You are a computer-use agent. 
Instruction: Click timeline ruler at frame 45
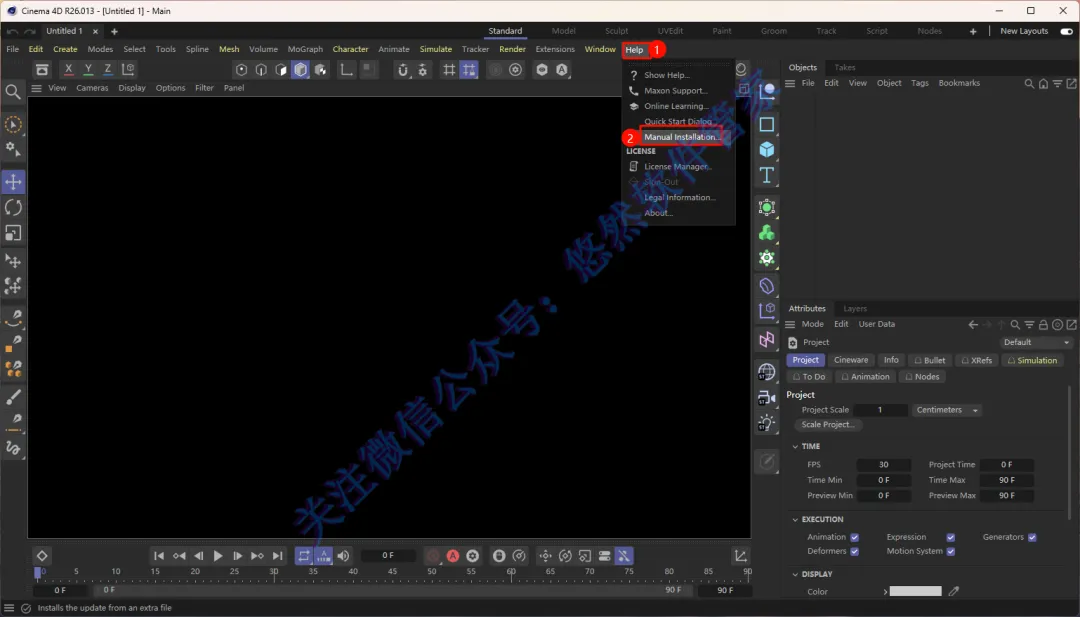pyautogui.click(x=392, y=572)
